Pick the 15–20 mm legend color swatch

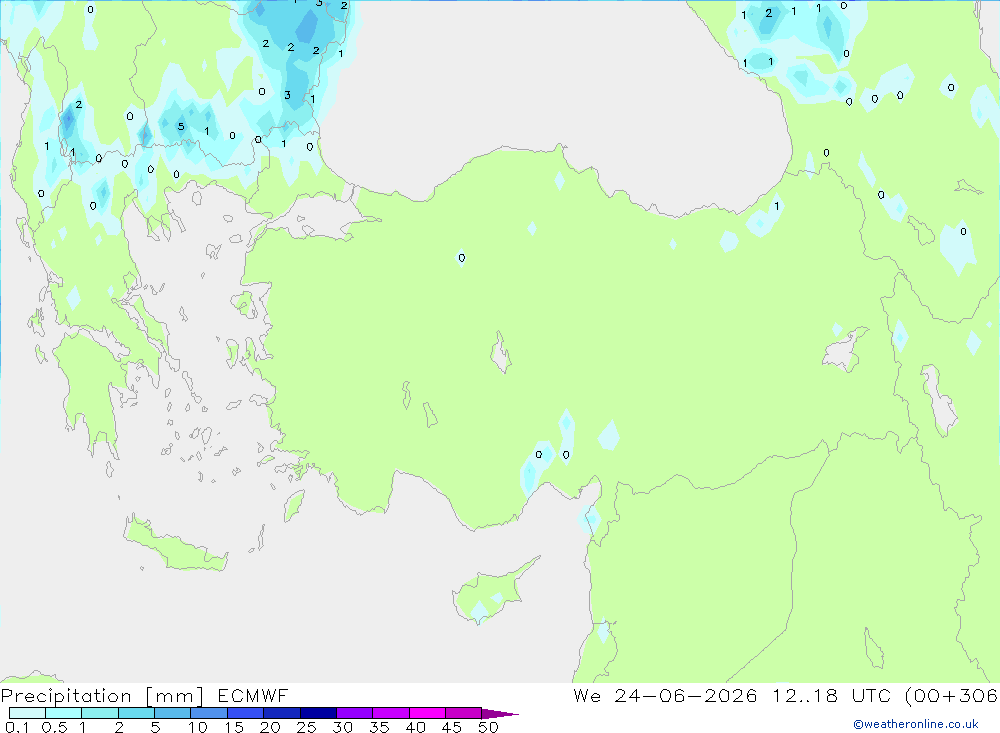(x=246, y=713)
